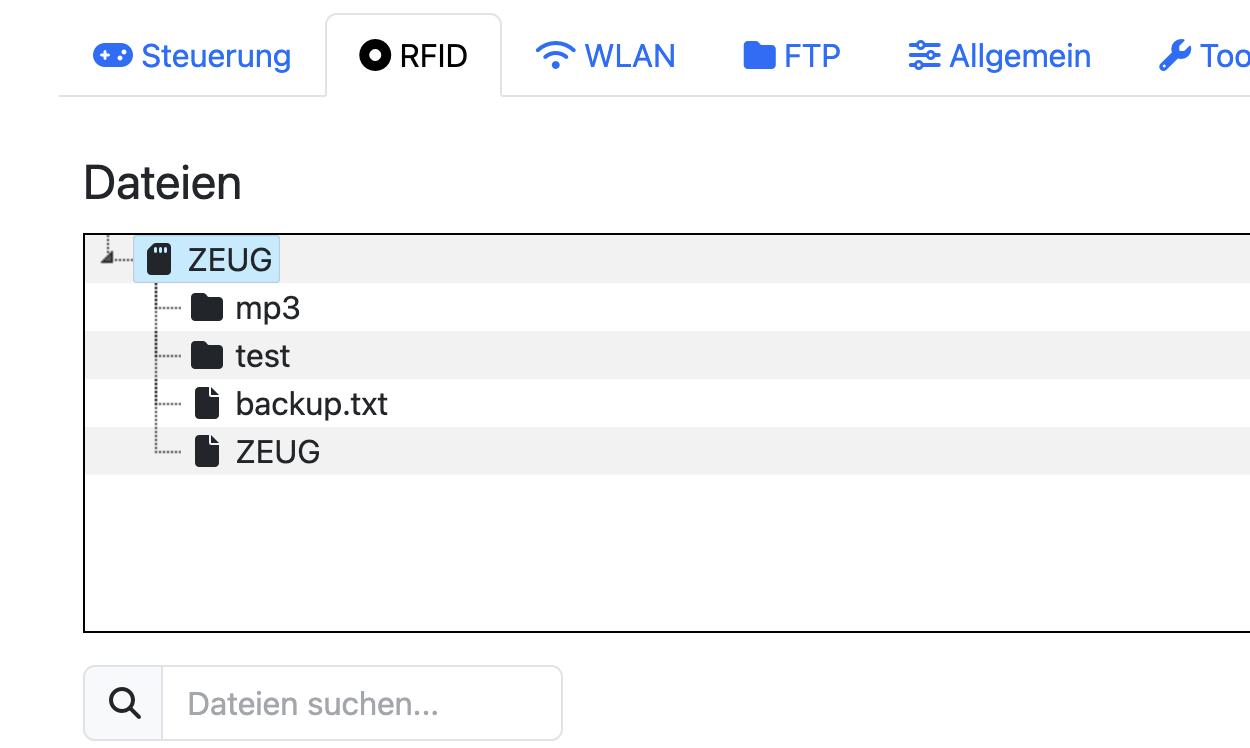The height and width of the screenshot is (748, 1250).
Task: Click the SD card icon next to ZEUG
Action: click(x=159, y=260)
